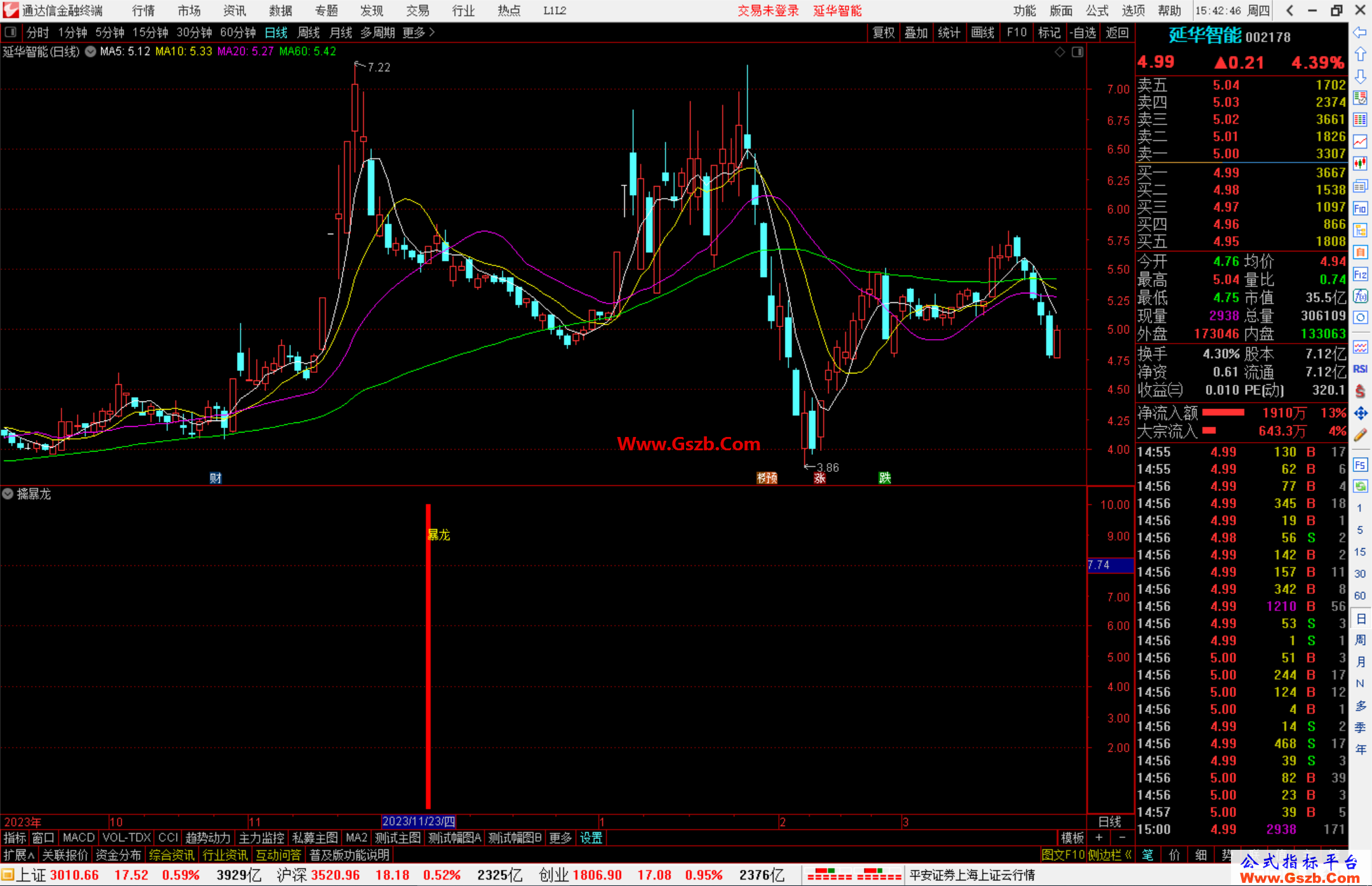This screenshot has height=886, width=1372.
Task: Toggle 60-minute period in right sidebar
Action: click(x=1359, y=596)
